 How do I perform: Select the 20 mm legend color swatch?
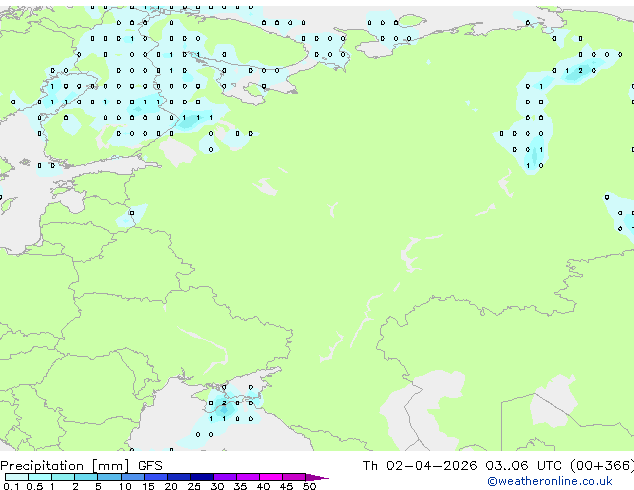point(179,477)
